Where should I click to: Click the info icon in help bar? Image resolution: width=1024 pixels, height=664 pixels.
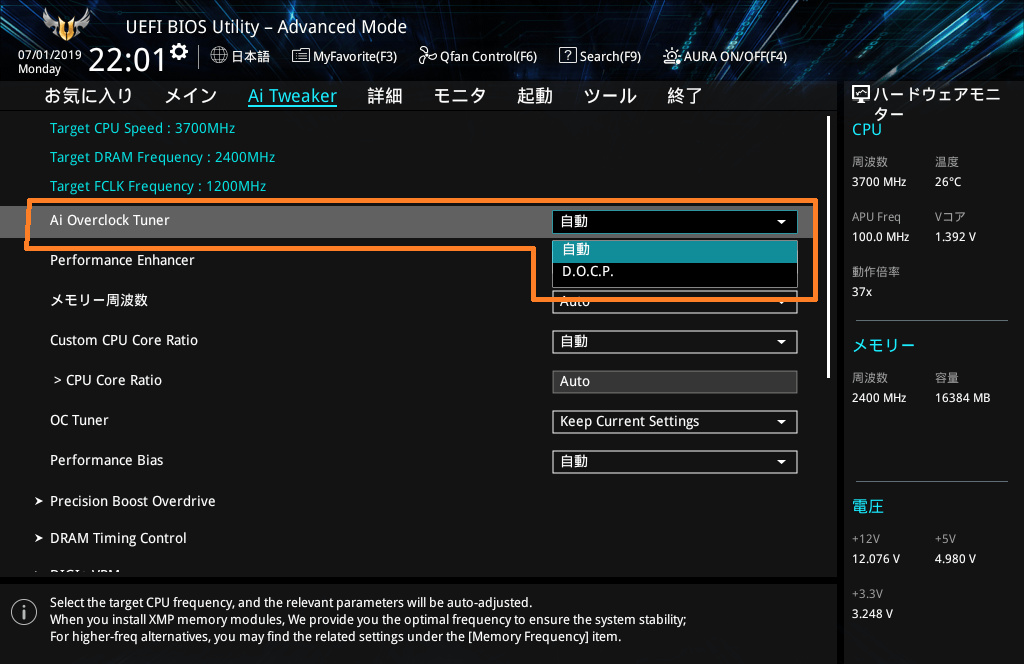click(x=24, y=612)
